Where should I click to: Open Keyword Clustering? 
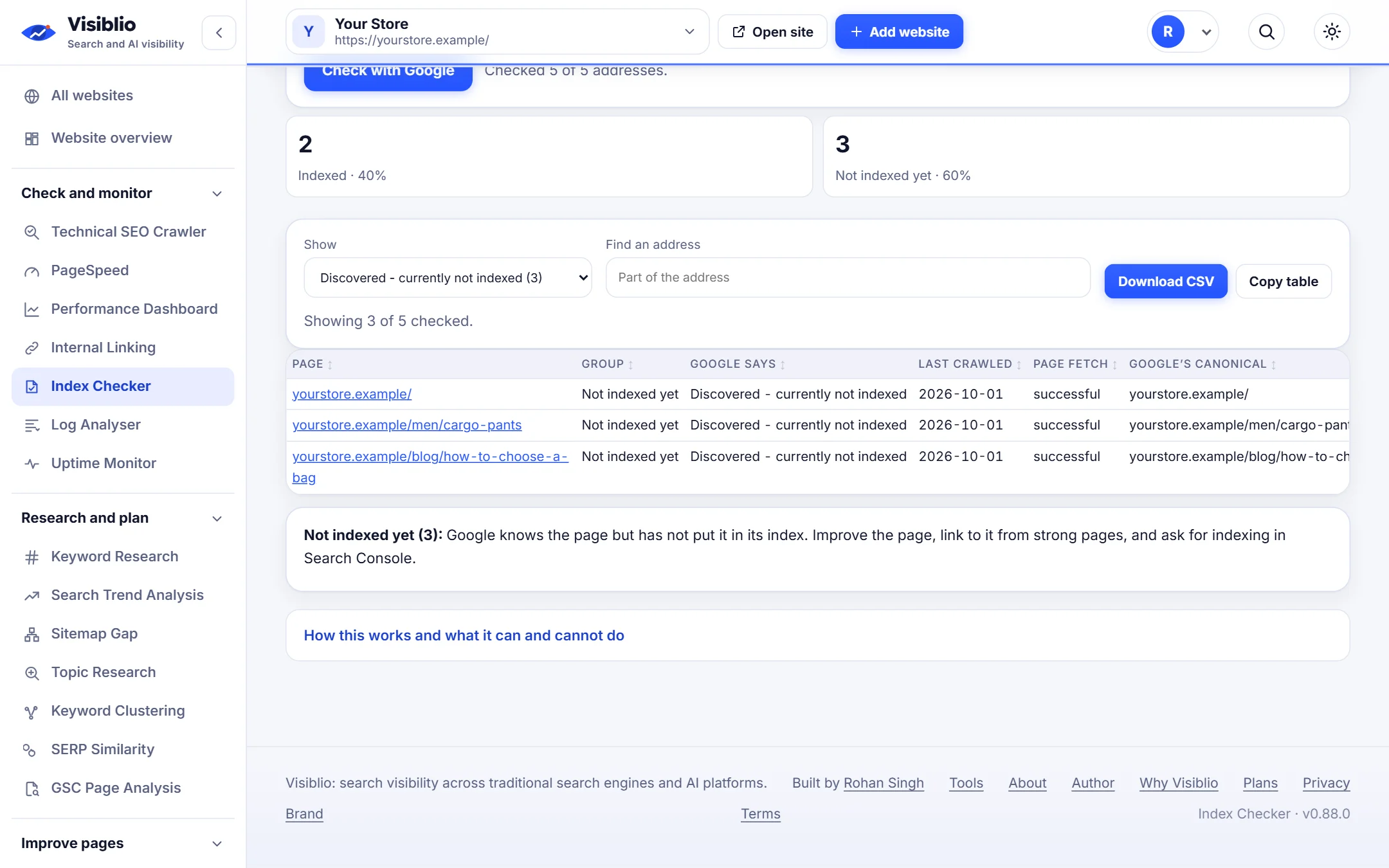[123, 711]
